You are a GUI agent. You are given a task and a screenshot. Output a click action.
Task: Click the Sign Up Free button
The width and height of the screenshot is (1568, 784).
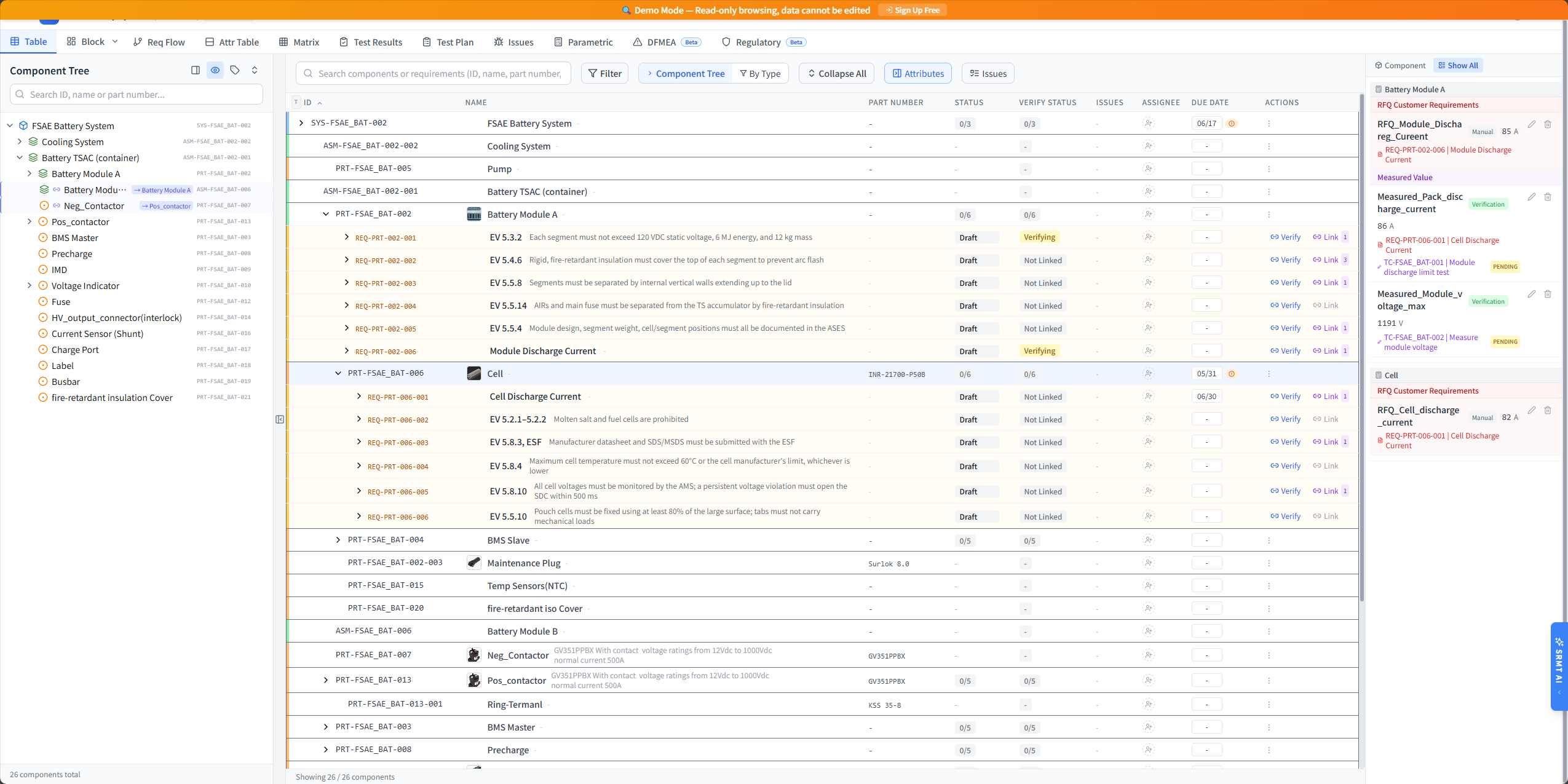[912, 10]
